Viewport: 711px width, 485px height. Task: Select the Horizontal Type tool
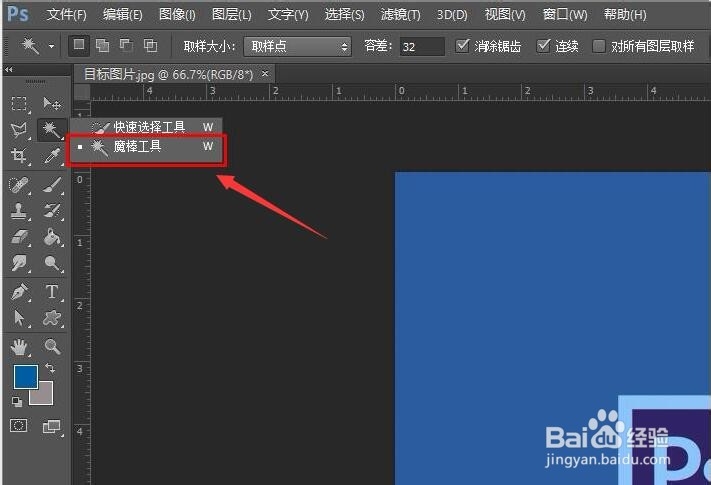tap(52, 292)
